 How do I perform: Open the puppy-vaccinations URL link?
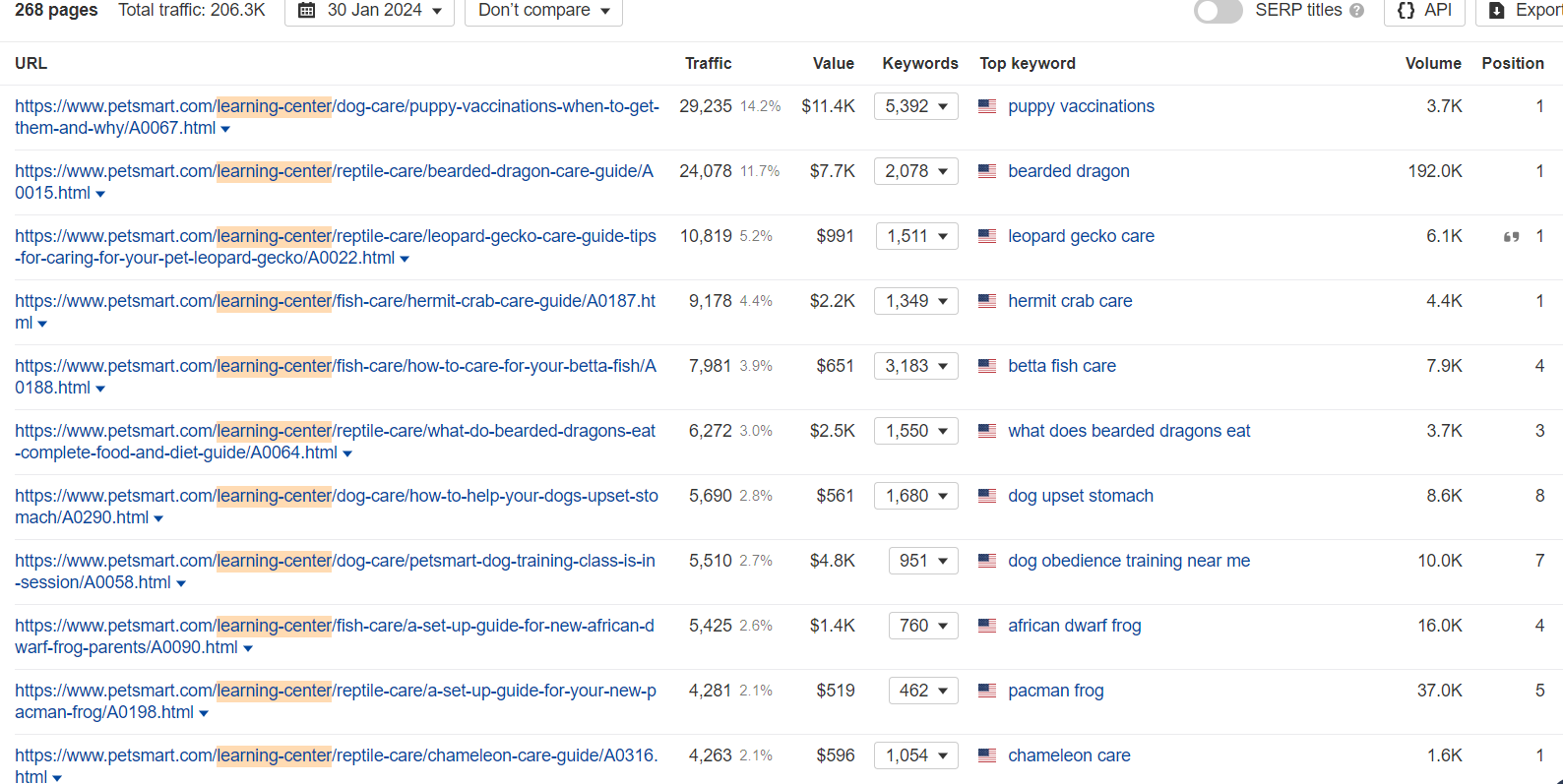(337, 117)
